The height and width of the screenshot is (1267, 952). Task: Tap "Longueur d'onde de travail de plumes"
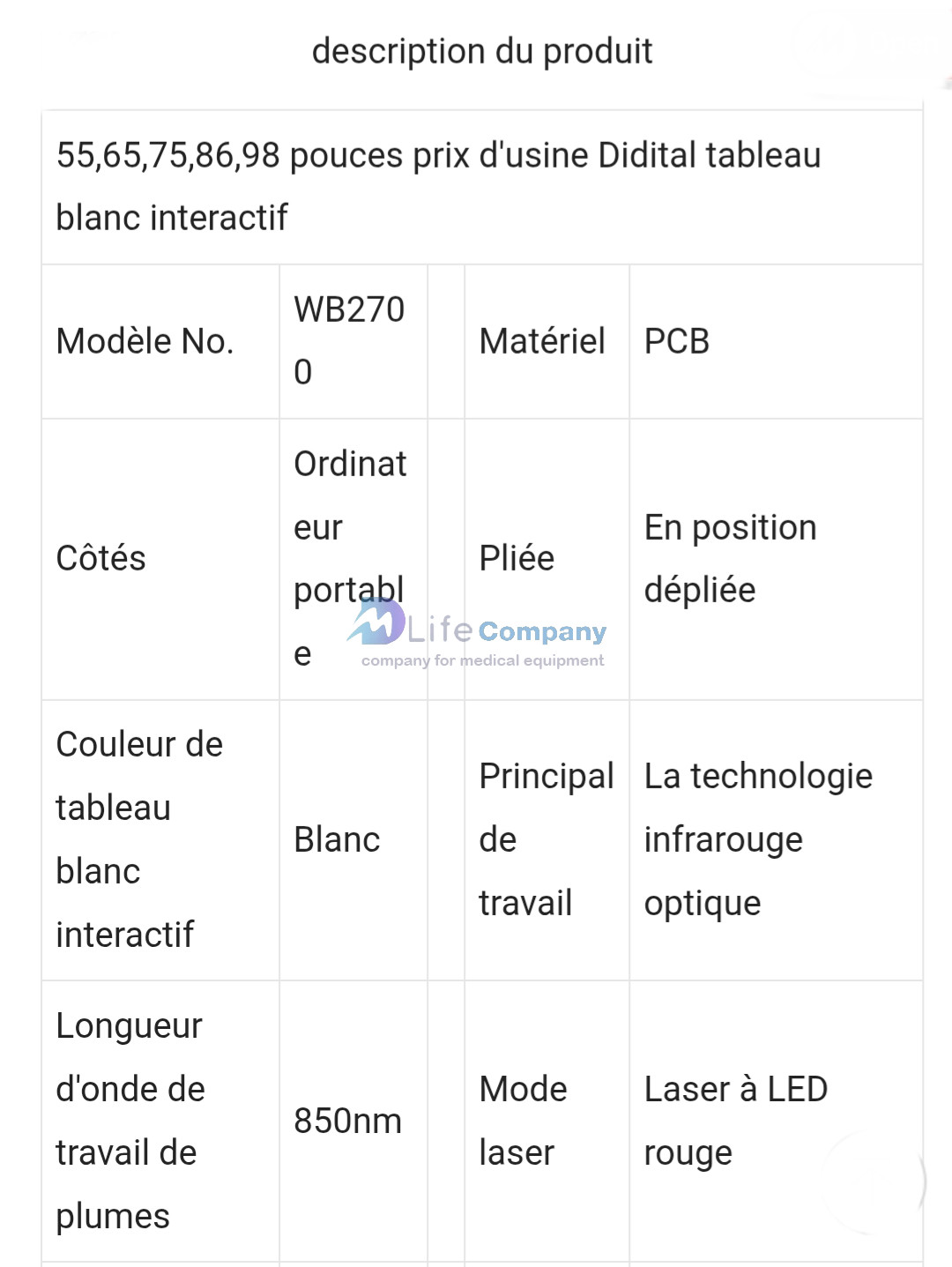tap(130, 1121)
